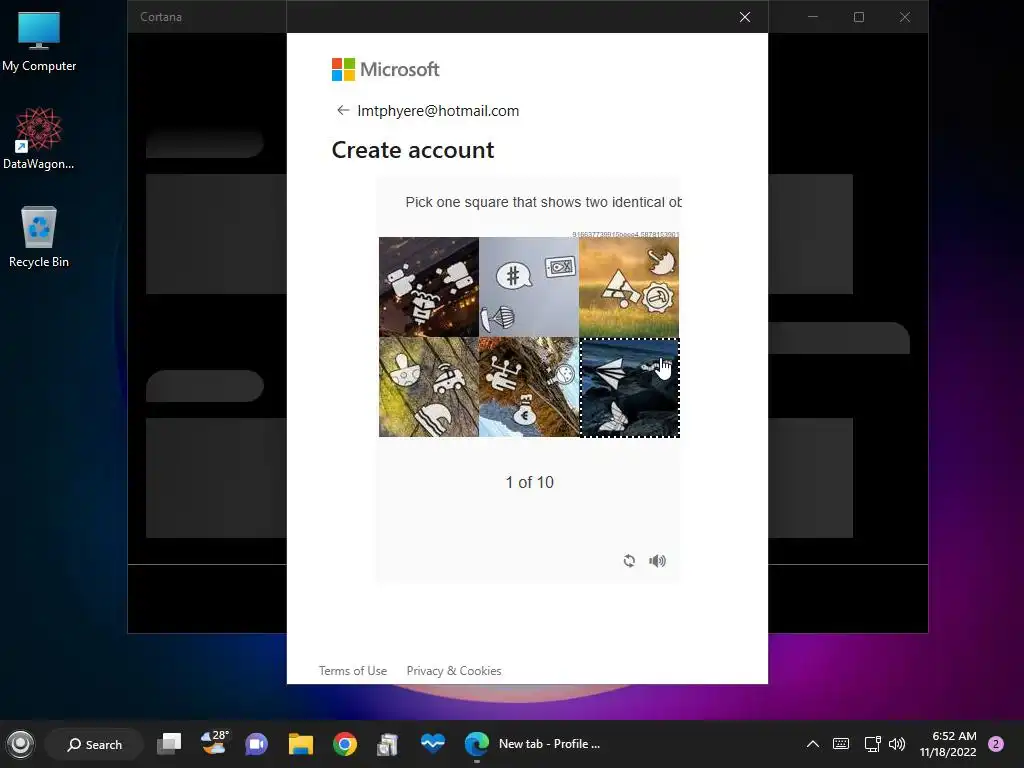
Task: Open the Start button on taskbar
Action: pyautogui.click(x=20, y=744)
